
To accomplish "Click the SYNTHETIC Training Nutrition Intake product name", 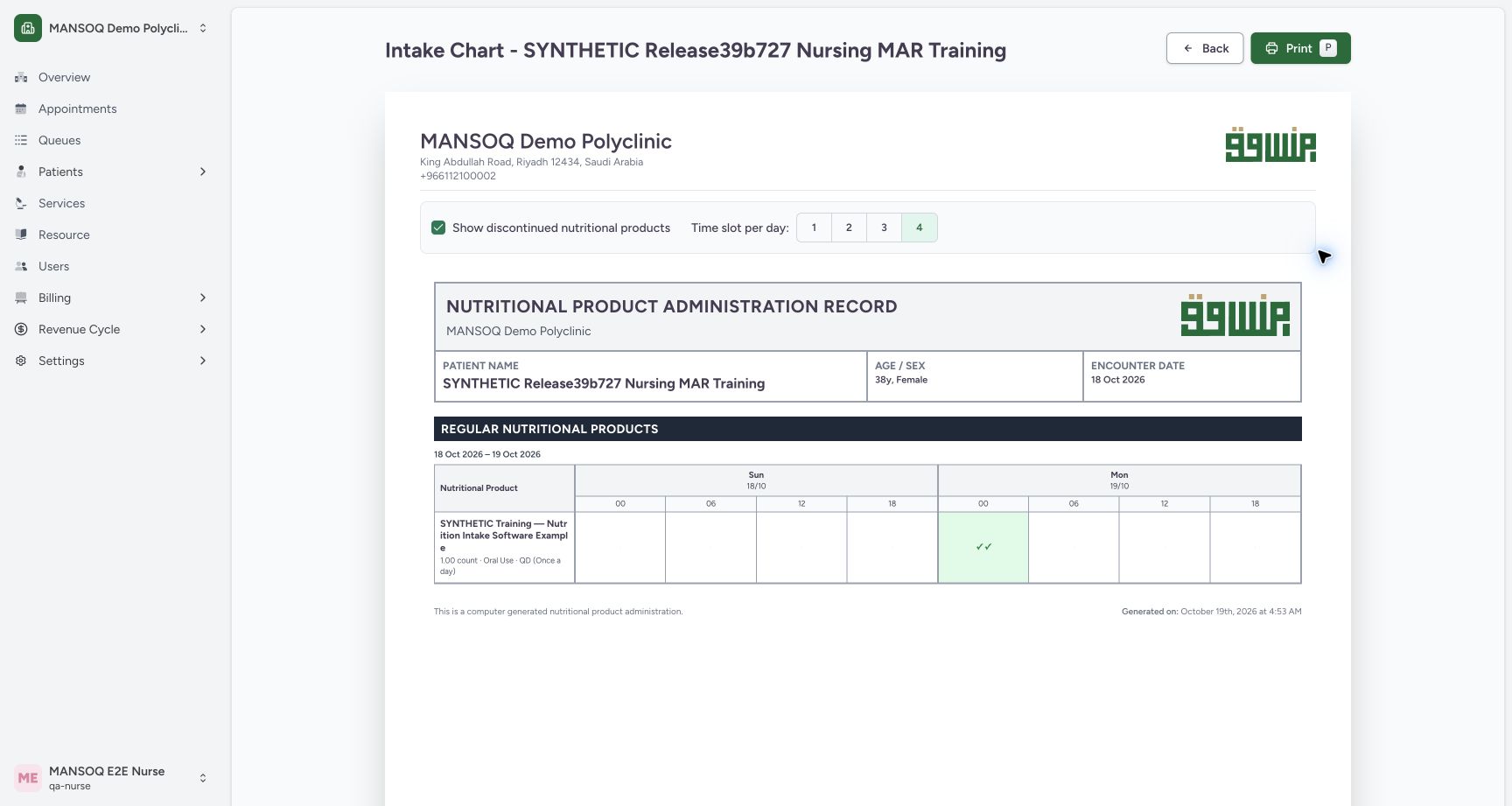I will click(504, 536).
